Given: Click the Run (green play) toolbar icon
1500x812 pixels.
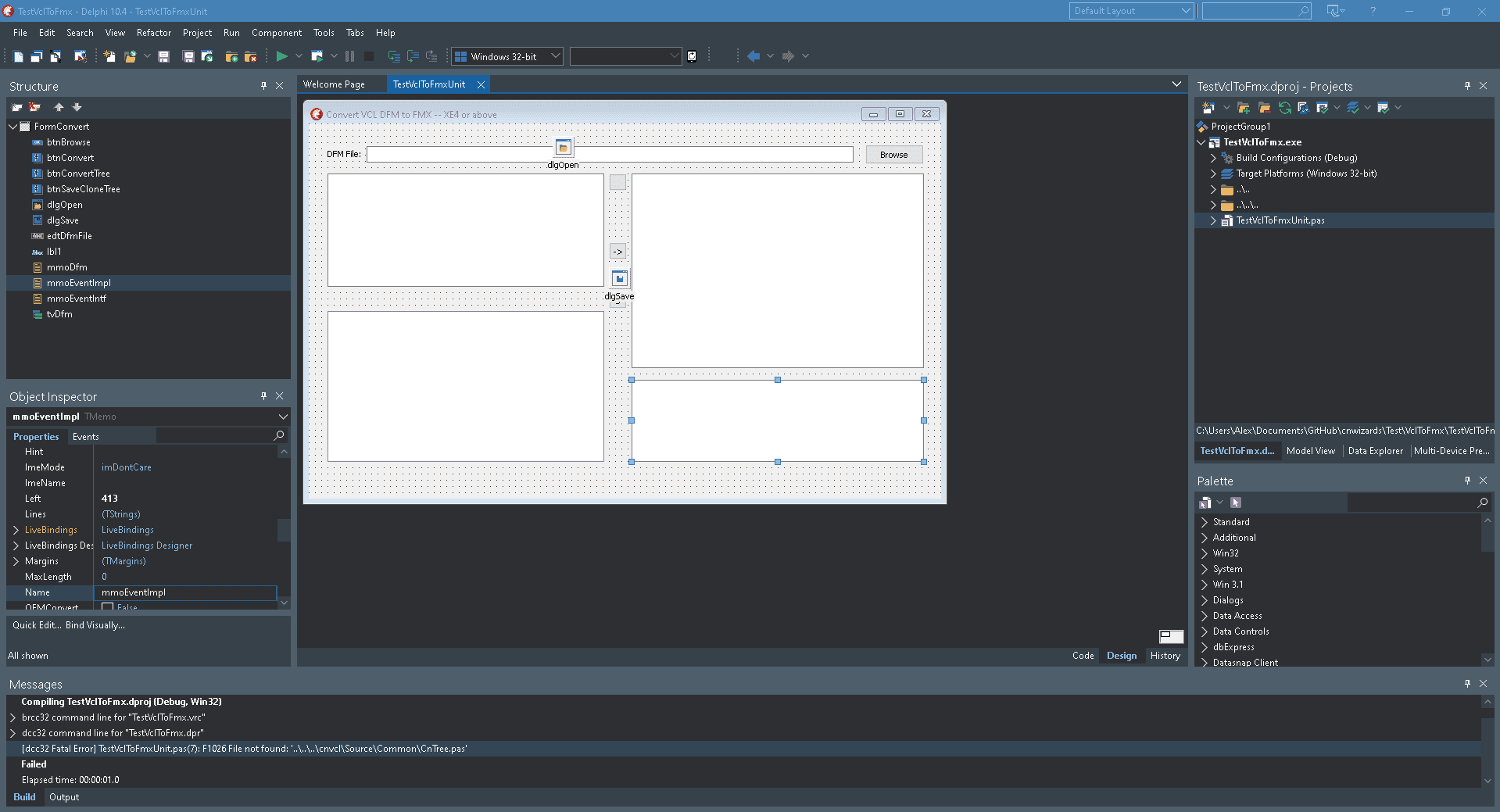Looking at the screenshot, I should [x=281, y=56].
